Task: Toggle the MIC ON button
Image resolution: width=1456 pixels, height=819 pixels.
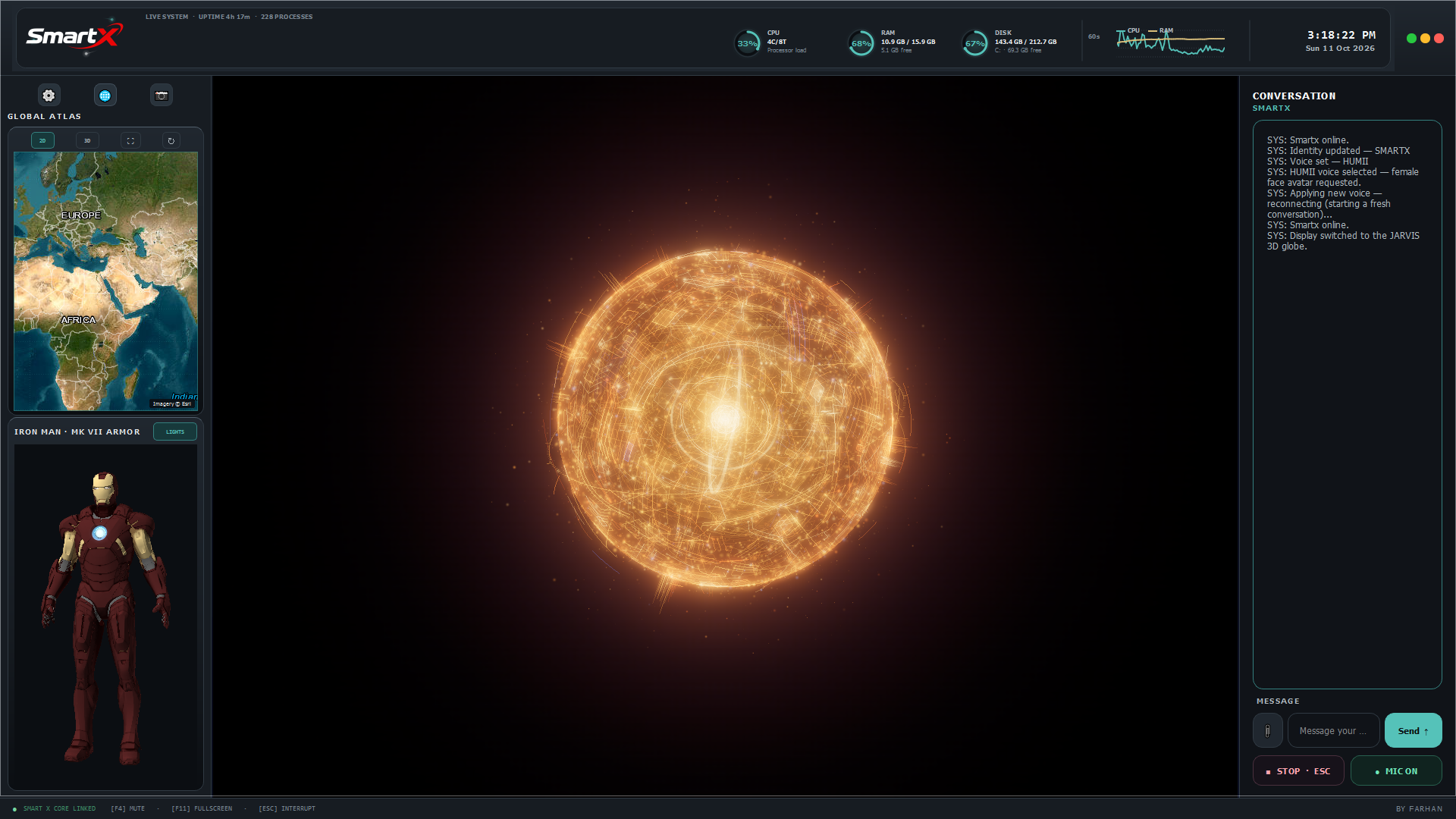Action: tap(1396, 771)
